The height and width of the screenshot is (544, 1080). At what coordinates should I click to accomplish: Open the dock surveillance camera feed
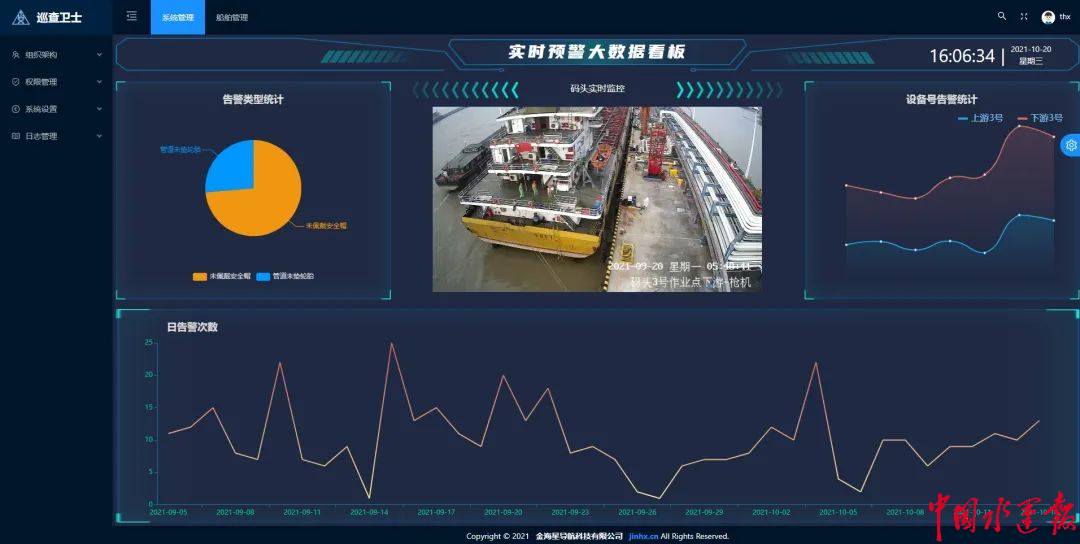[x=597, y=199]
